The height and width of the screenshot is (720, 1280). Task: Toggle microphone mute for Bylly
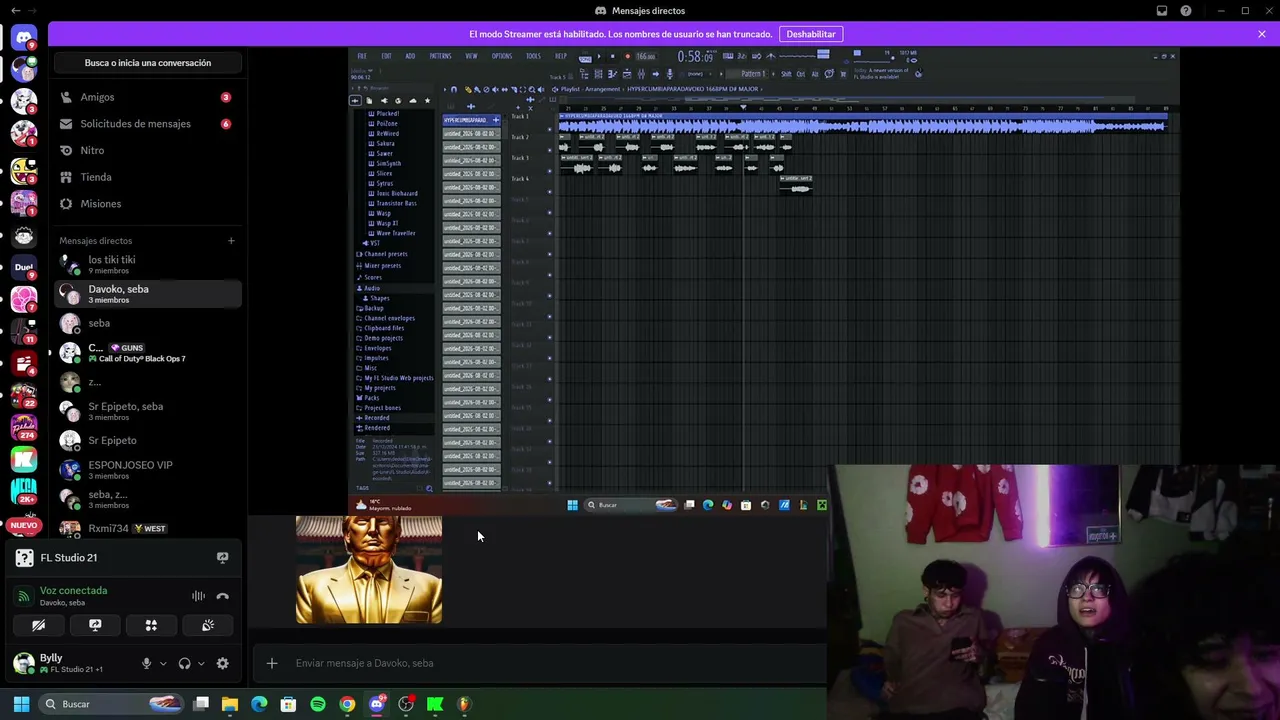coord(146,663)
